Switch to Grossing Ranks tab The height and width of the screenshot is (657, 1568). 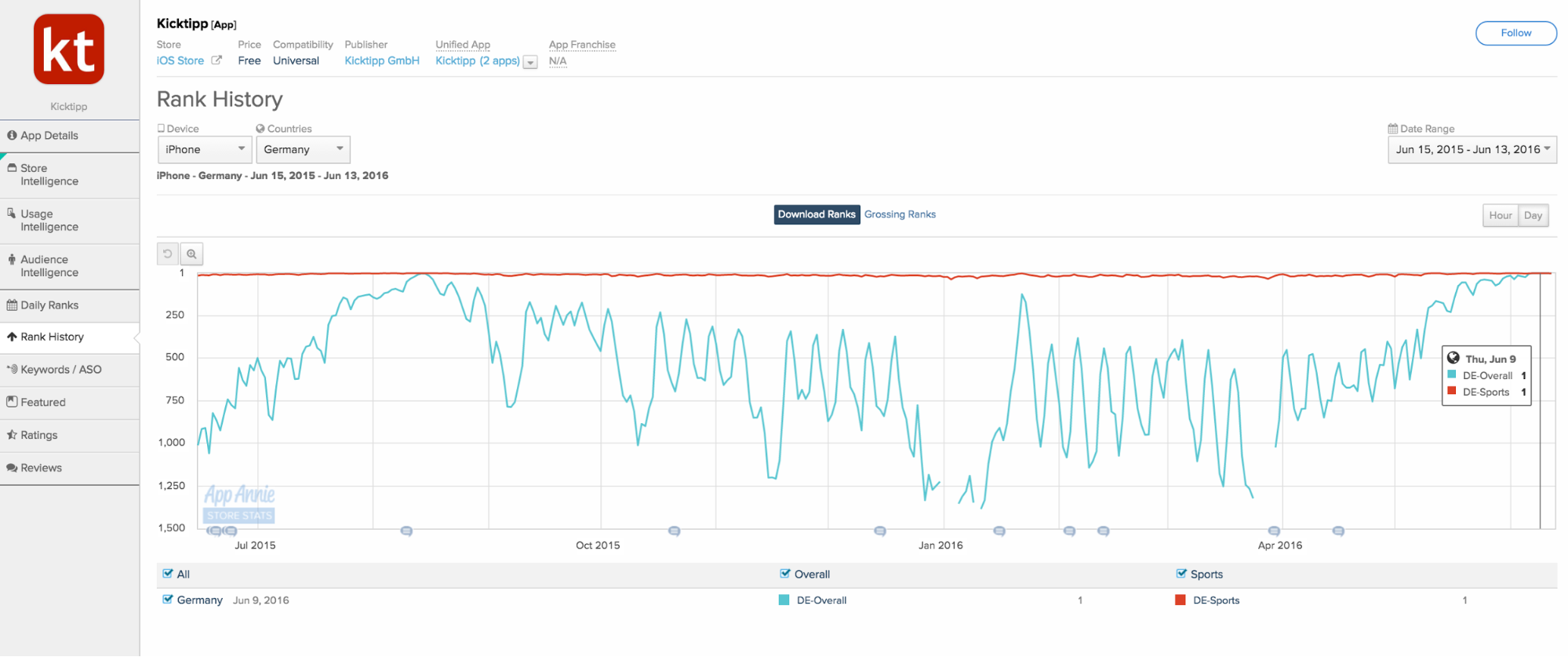click(x=900, y=214)
